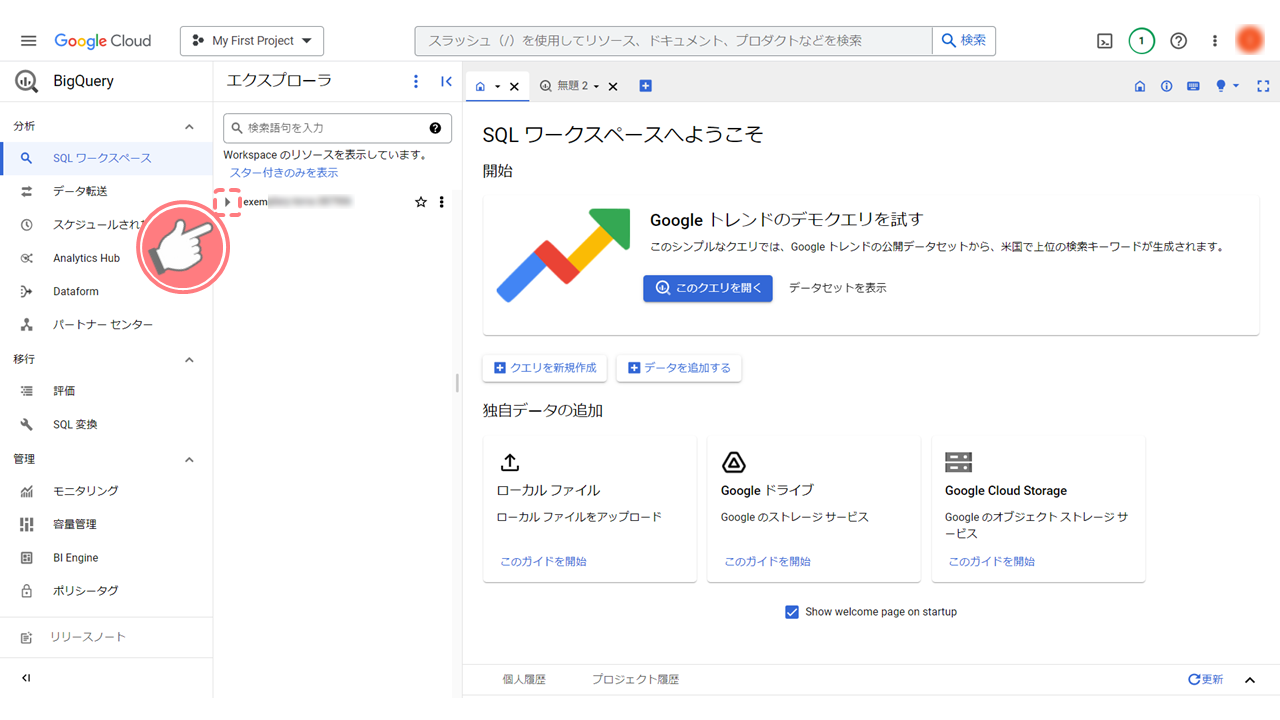Viewport: 1280px width, 720px height.
Task: Click the explorer search help icon
Action: tap(436, 128)
